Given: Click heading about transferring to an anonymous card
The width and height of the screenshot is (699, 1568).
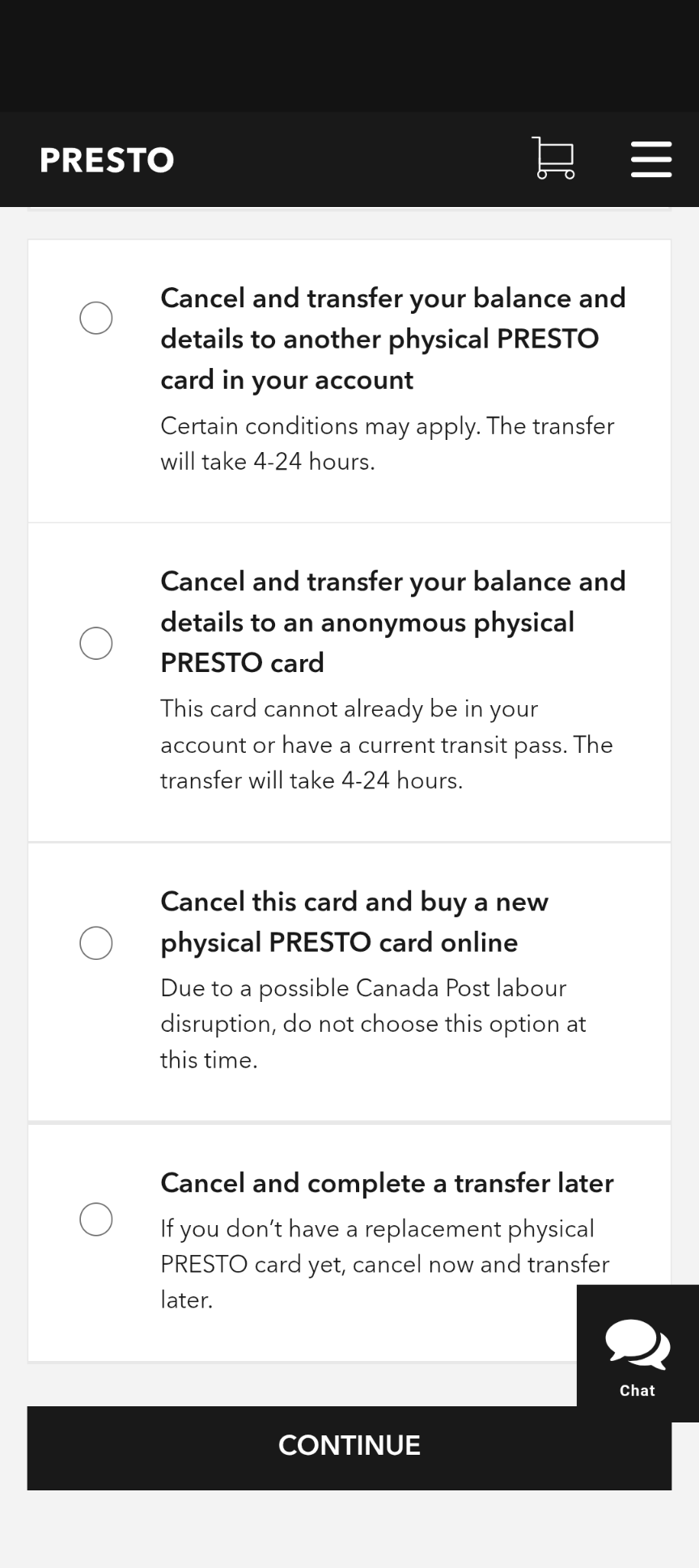Looking at the screenshot, I should (x=392, y=622).
